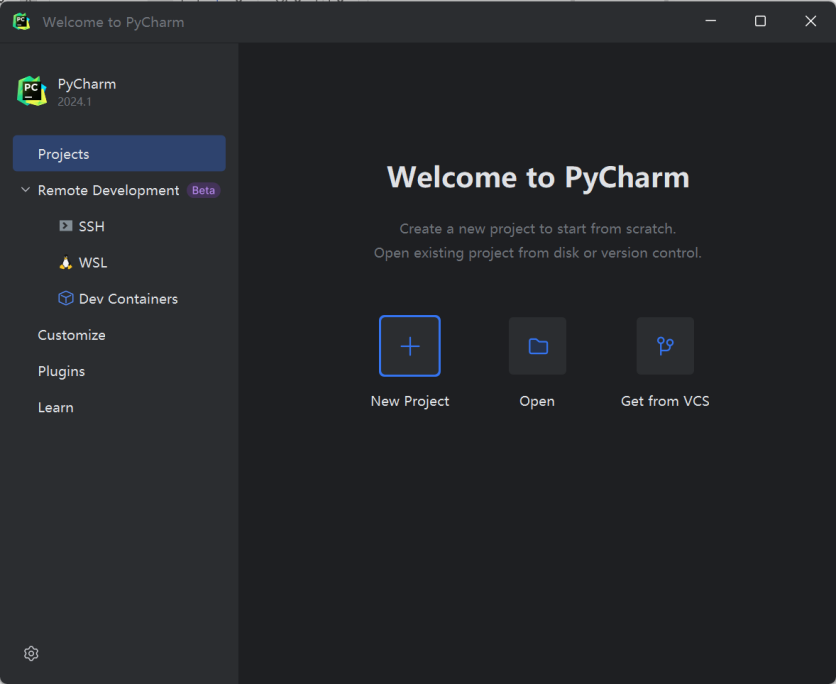The height and width of the screenshot is (684, 836).
Task: Select the SSH entry
Action: point(92,227)
